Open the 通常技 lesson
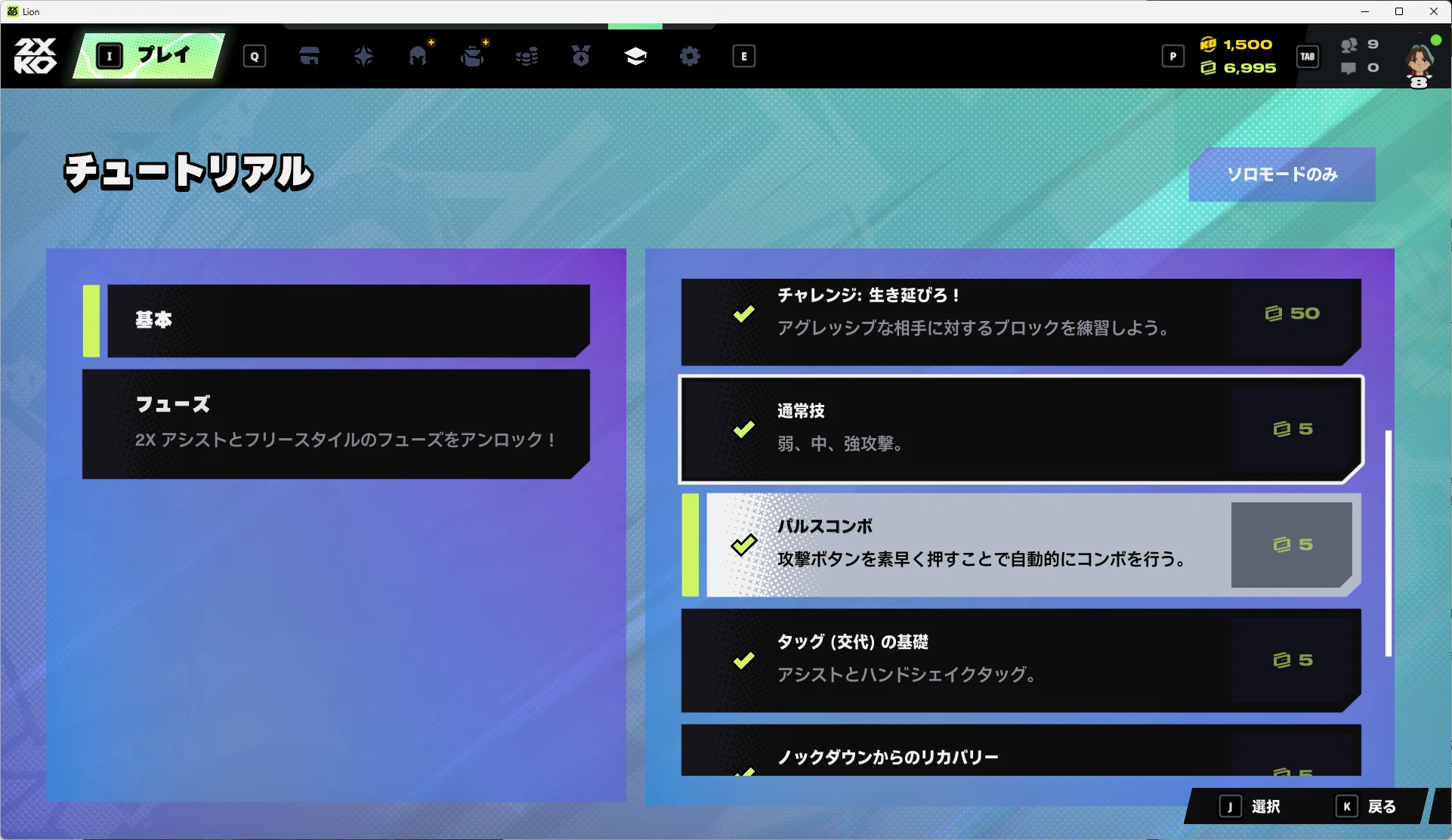This screenshot has height=840, width=1452. (1021, 429)
